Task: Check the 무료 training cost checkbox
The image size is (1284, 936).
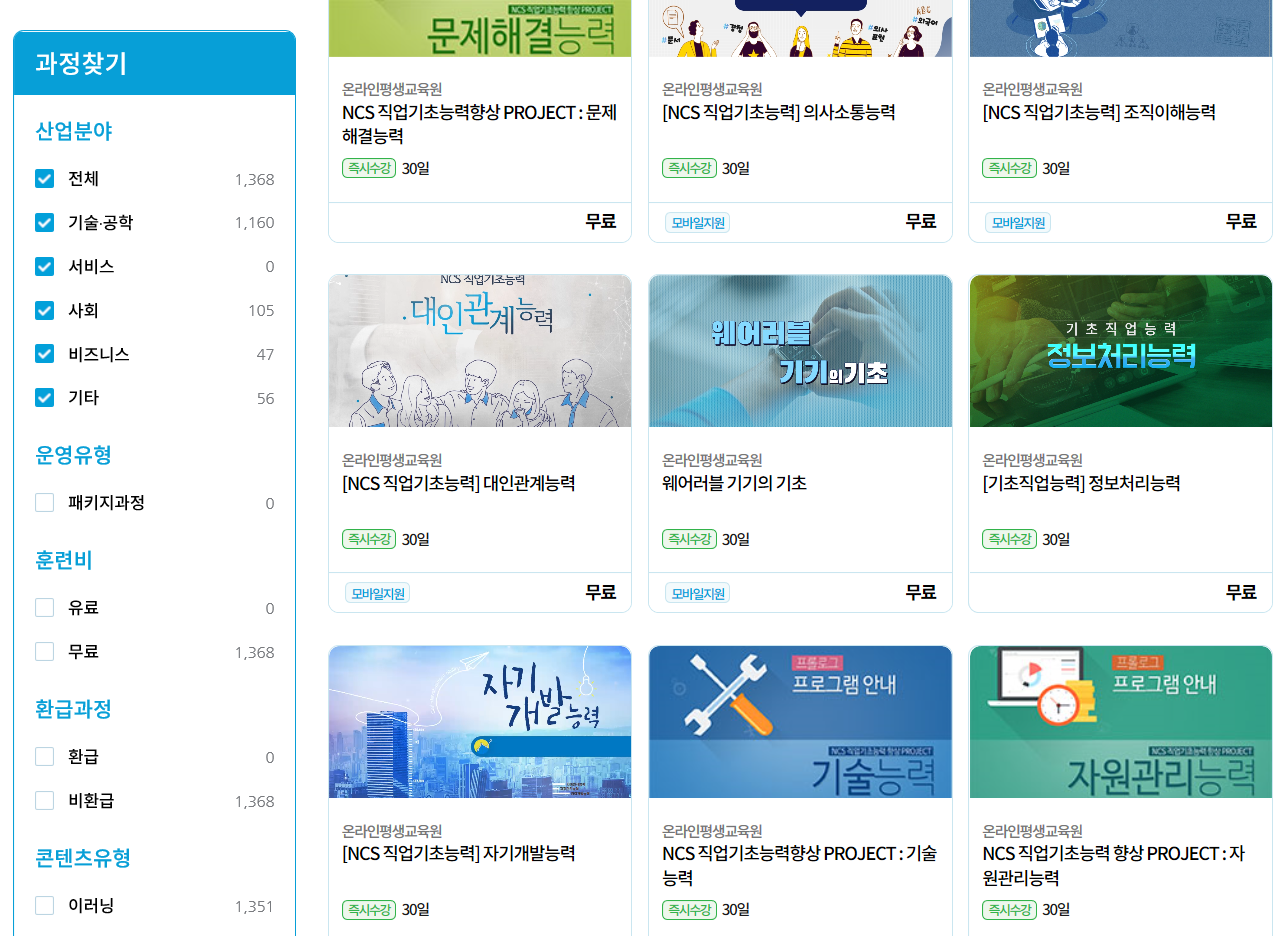Action: click(x=44, y=651)
